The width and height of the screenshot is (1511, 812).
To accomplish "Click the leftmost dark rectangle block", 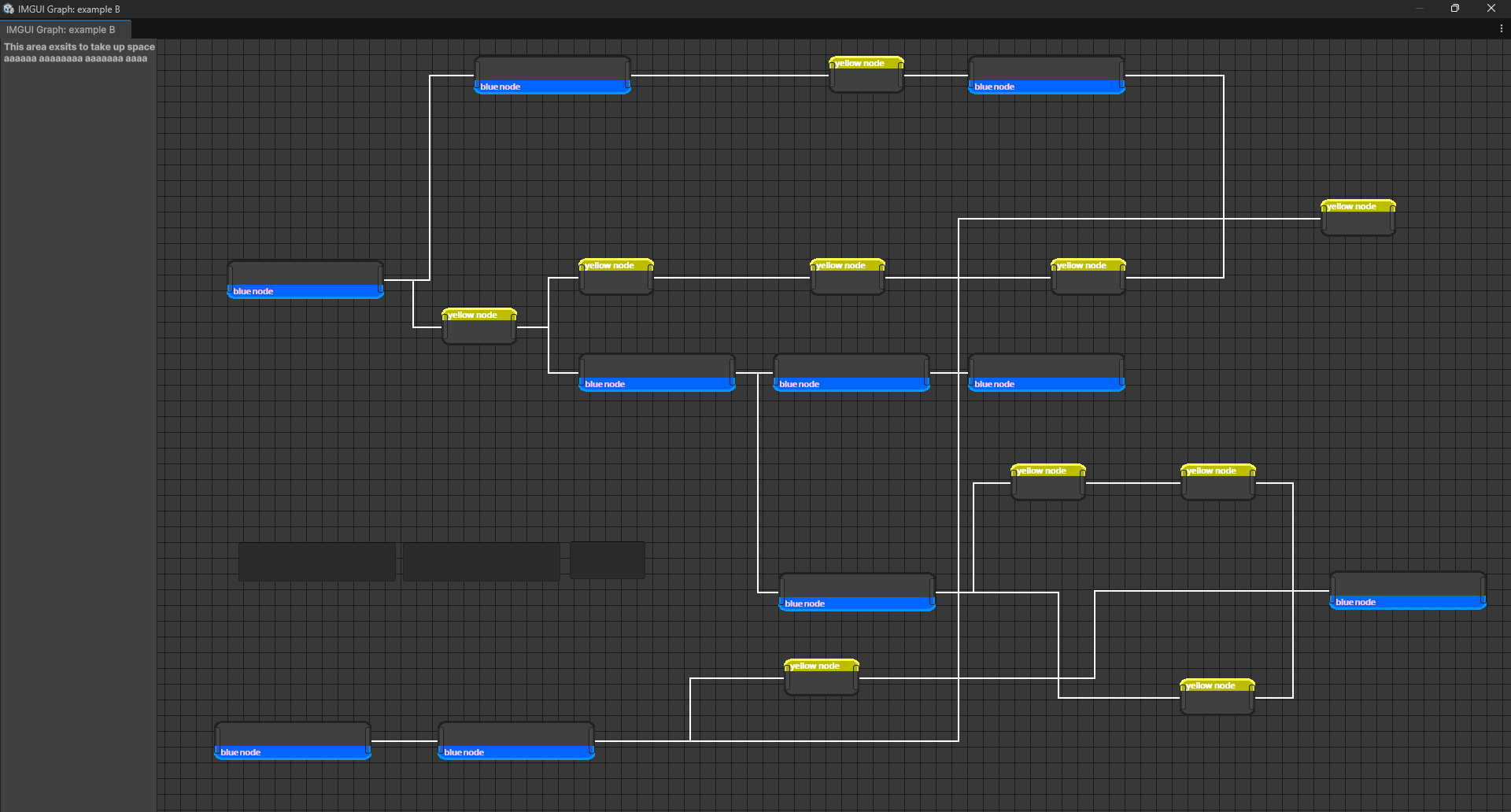I will 316,561.
